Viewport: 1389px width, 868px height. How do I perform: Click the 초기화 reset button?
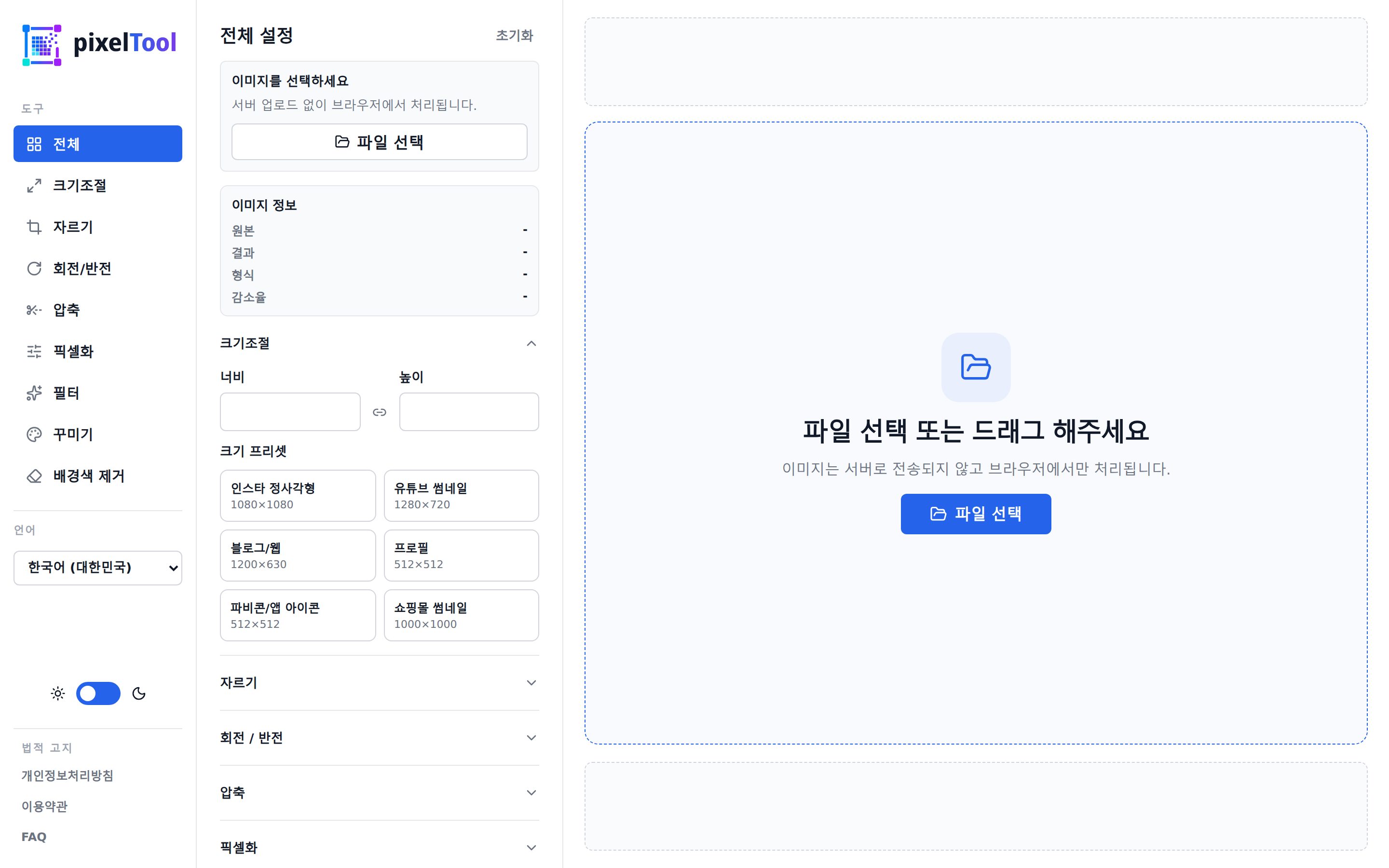(514, 36)
